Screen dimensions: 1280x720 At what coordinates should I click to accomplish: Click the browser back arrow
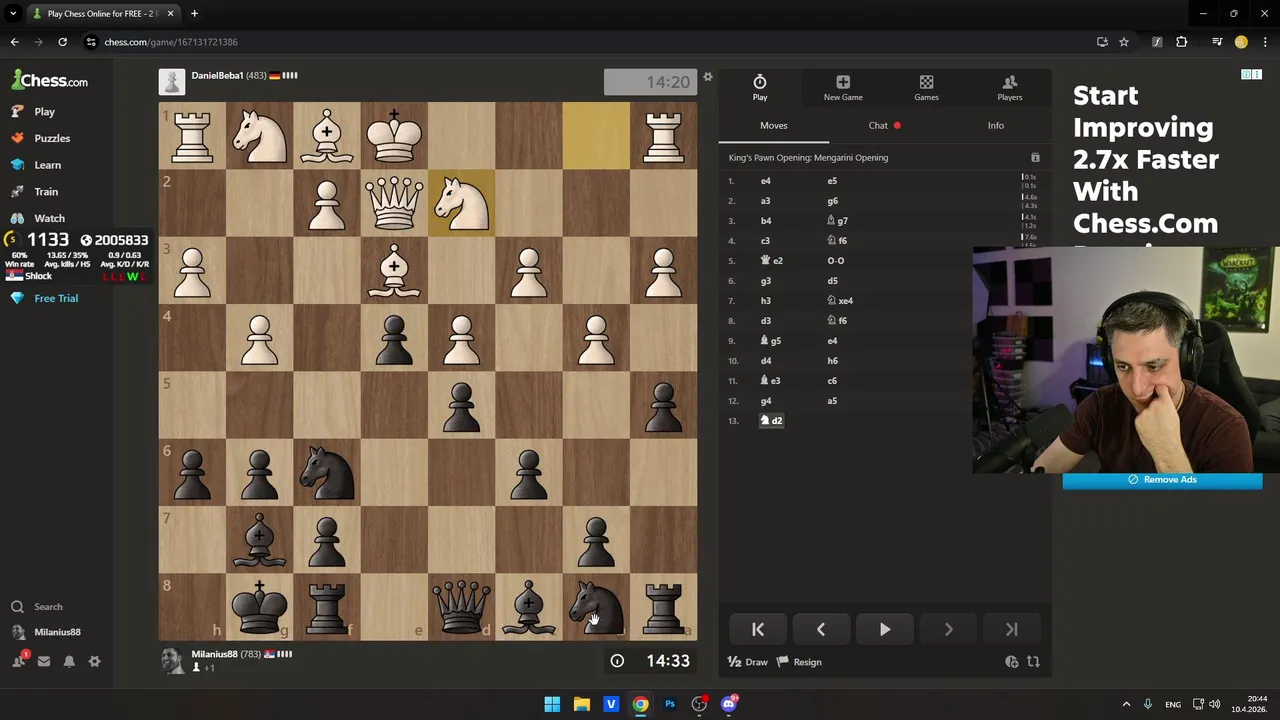[14, 42]
